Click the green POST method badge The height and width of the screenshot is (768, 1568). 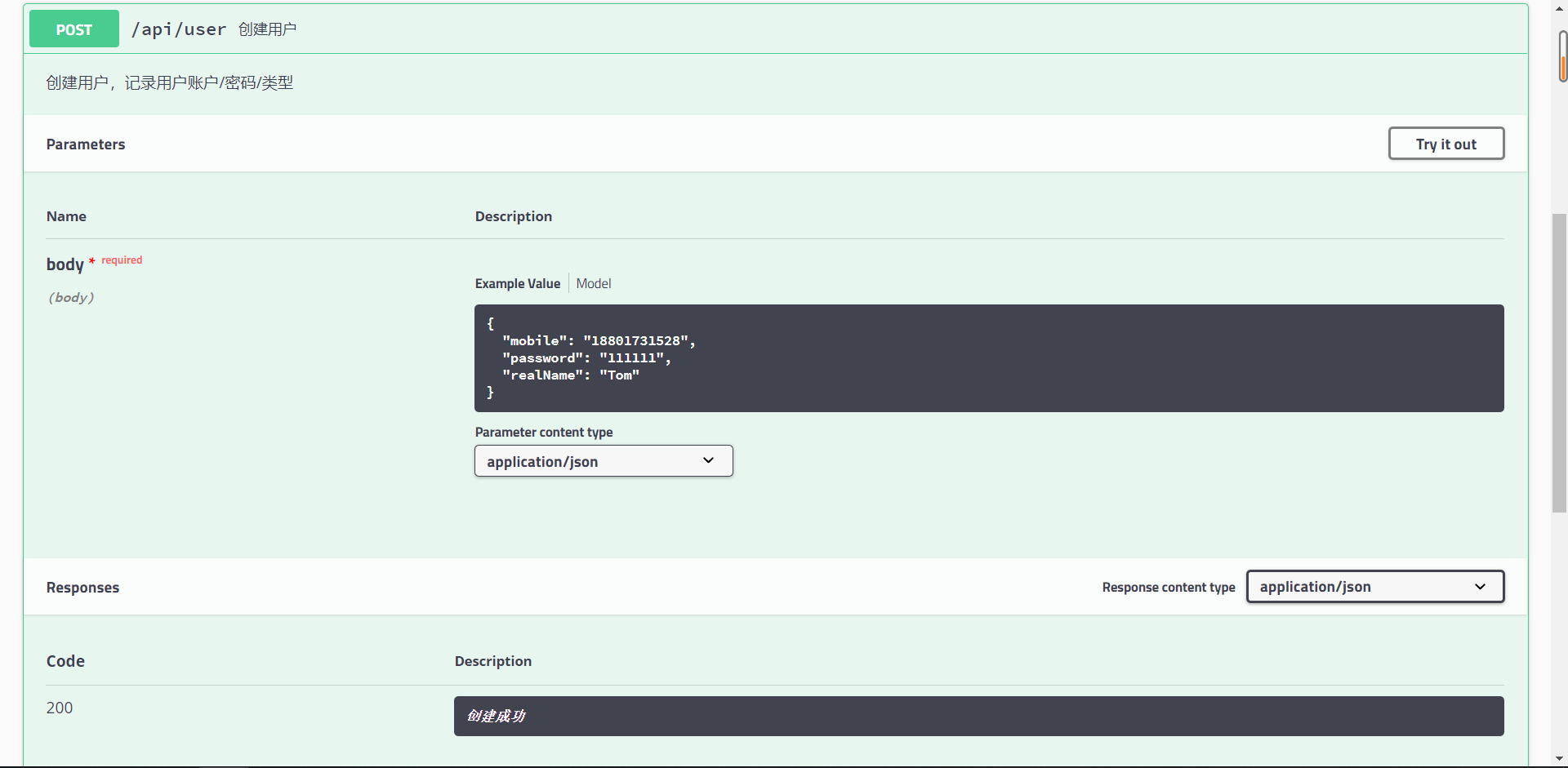74,29
